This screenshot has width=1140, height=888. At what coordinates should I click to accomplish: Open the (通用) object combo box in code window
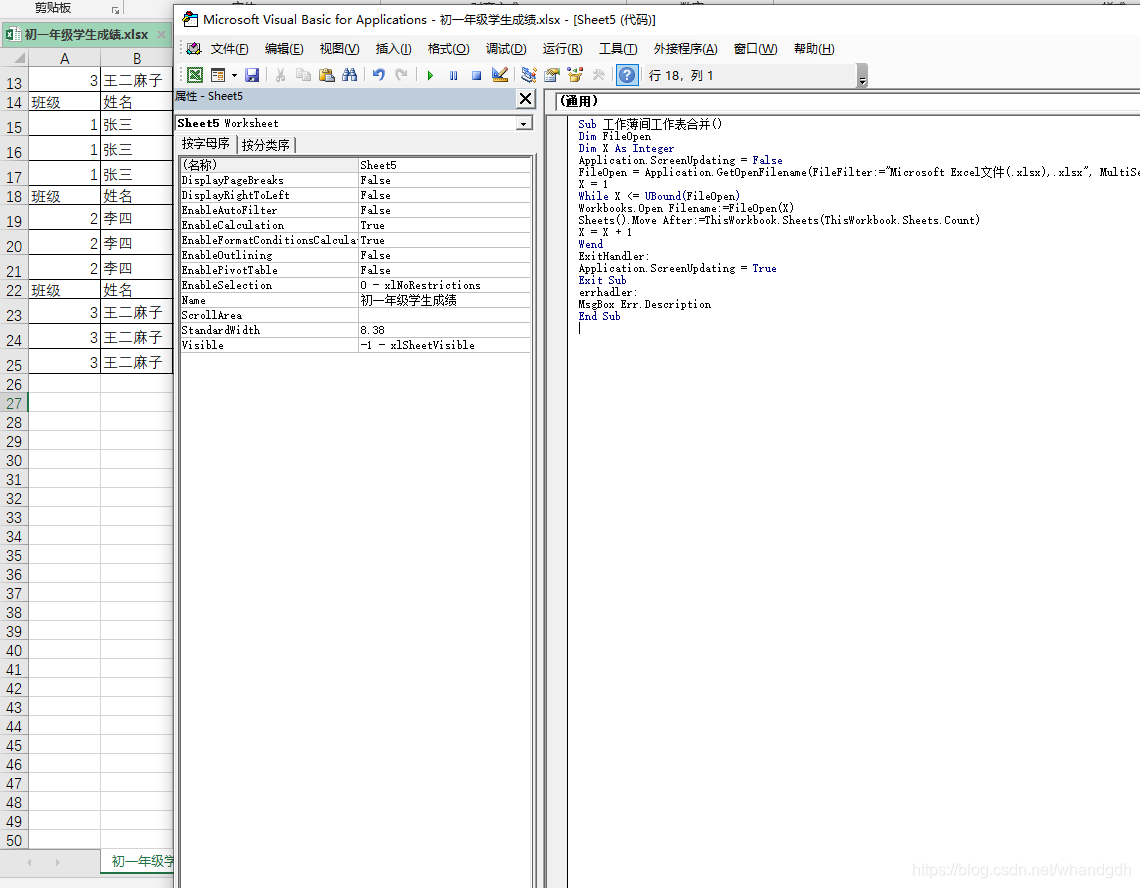tap(847, 101)
